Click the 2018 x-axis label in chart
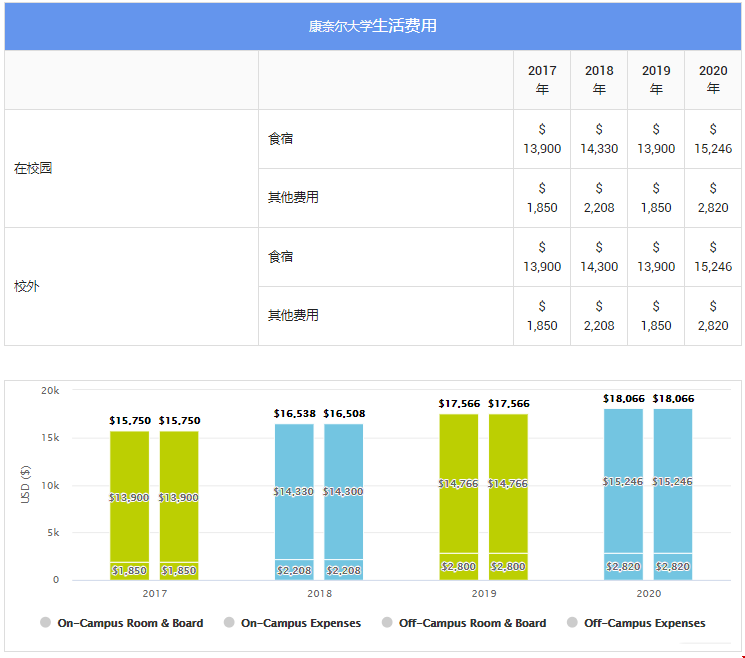The height and width of the screenshot is (658, 745). [320, 593]
